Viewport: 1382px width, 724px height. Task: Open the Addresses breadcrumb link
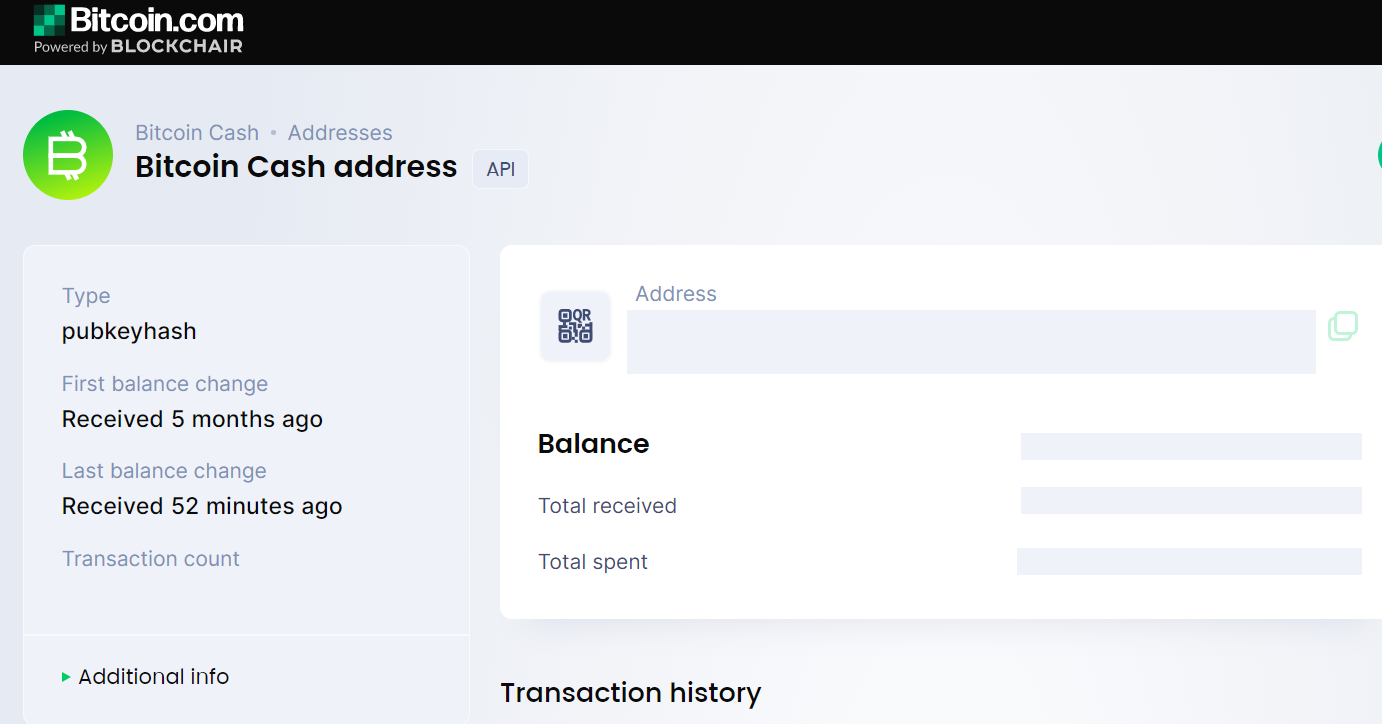(x=340, y=133)
